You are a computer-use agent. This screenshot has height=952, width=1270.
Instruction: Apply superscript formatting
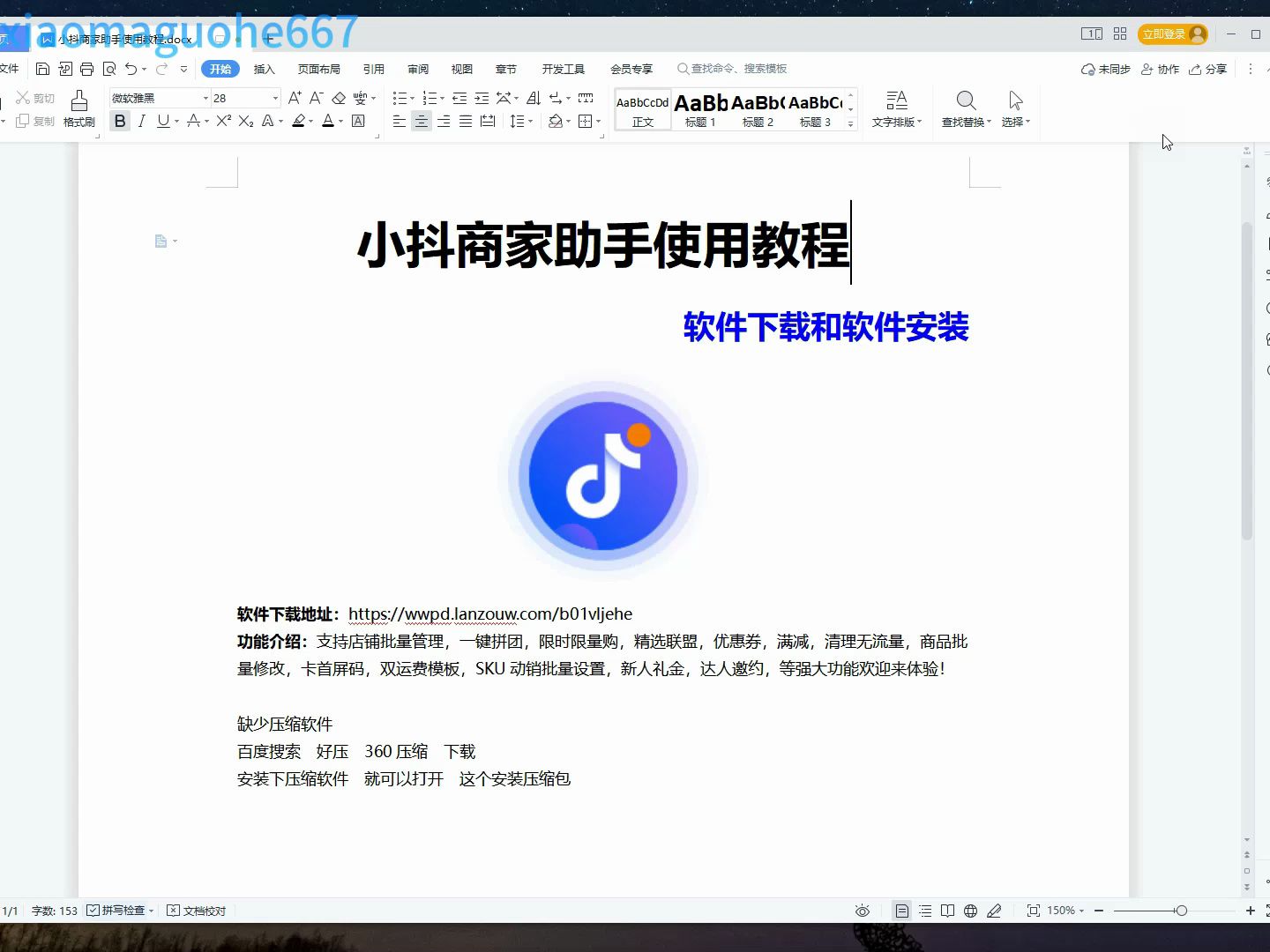click(x=222, y=122)
